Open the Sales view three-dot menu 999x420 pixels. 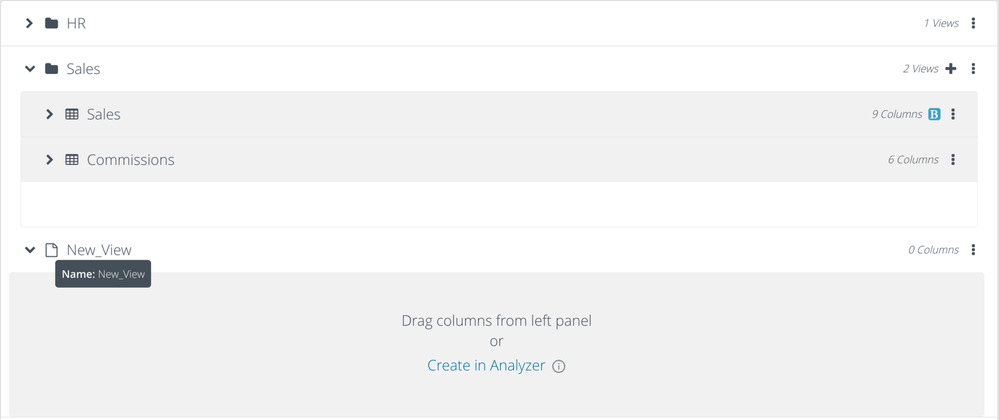[x=953, y=114]
